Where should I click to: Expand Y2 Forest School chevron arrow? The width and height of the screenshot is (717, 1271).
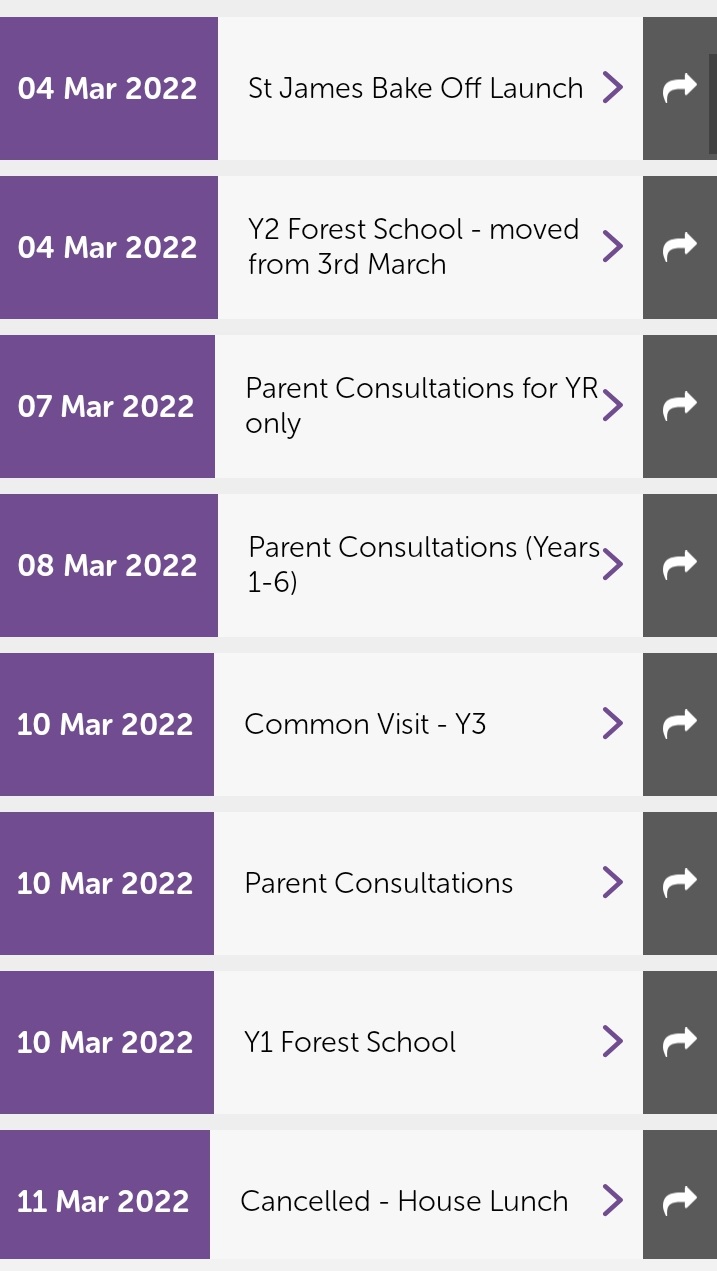click(x=613, y=246)
